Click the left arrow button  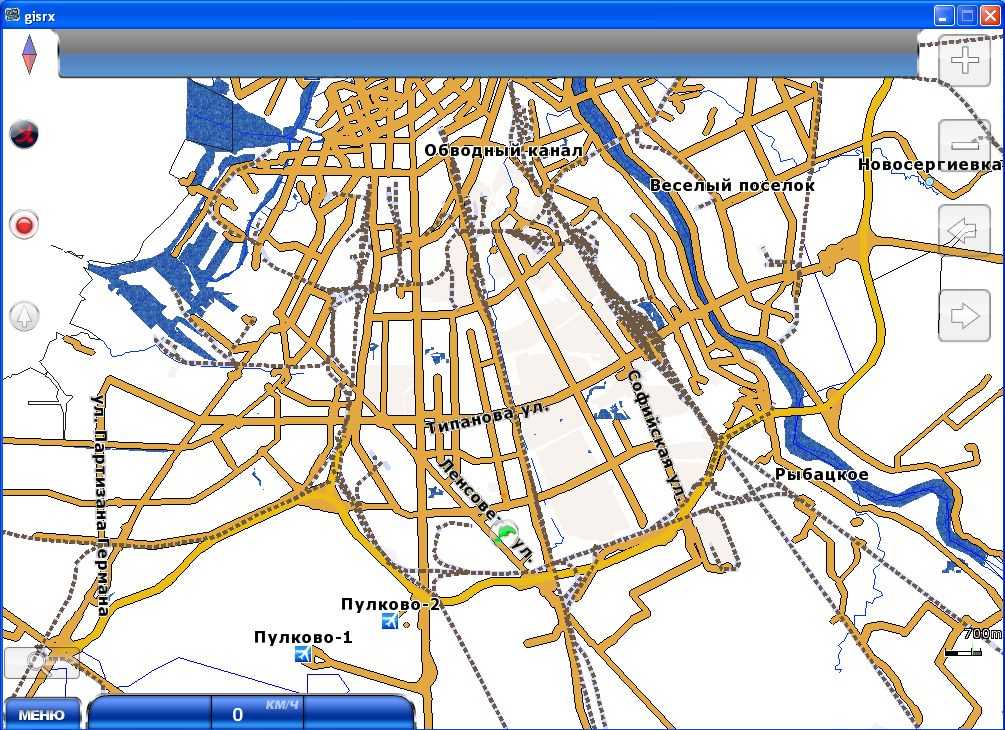click(x=964, y=232)
